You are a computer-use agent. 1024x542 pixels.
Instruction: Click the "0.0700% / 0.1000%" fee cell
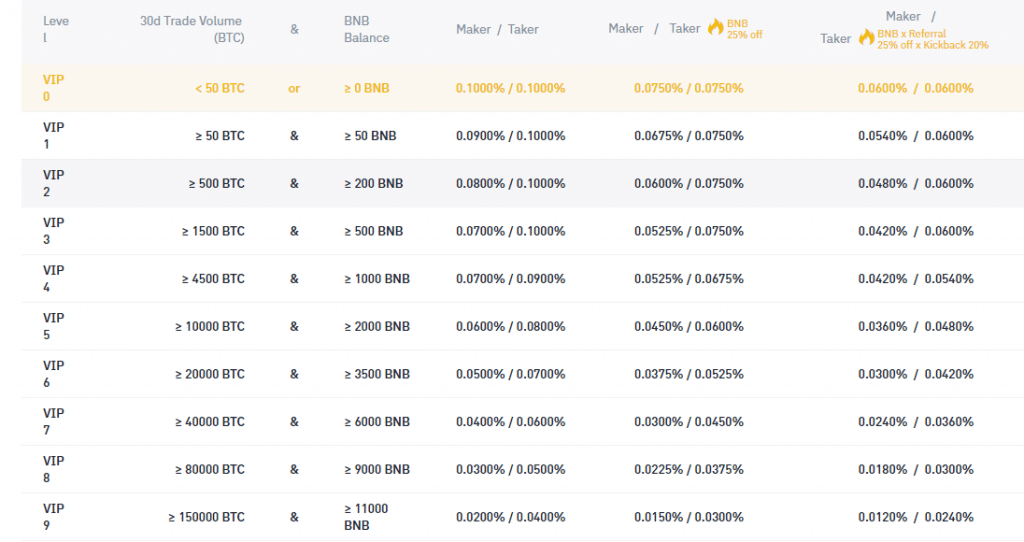(x=511, y=231)
